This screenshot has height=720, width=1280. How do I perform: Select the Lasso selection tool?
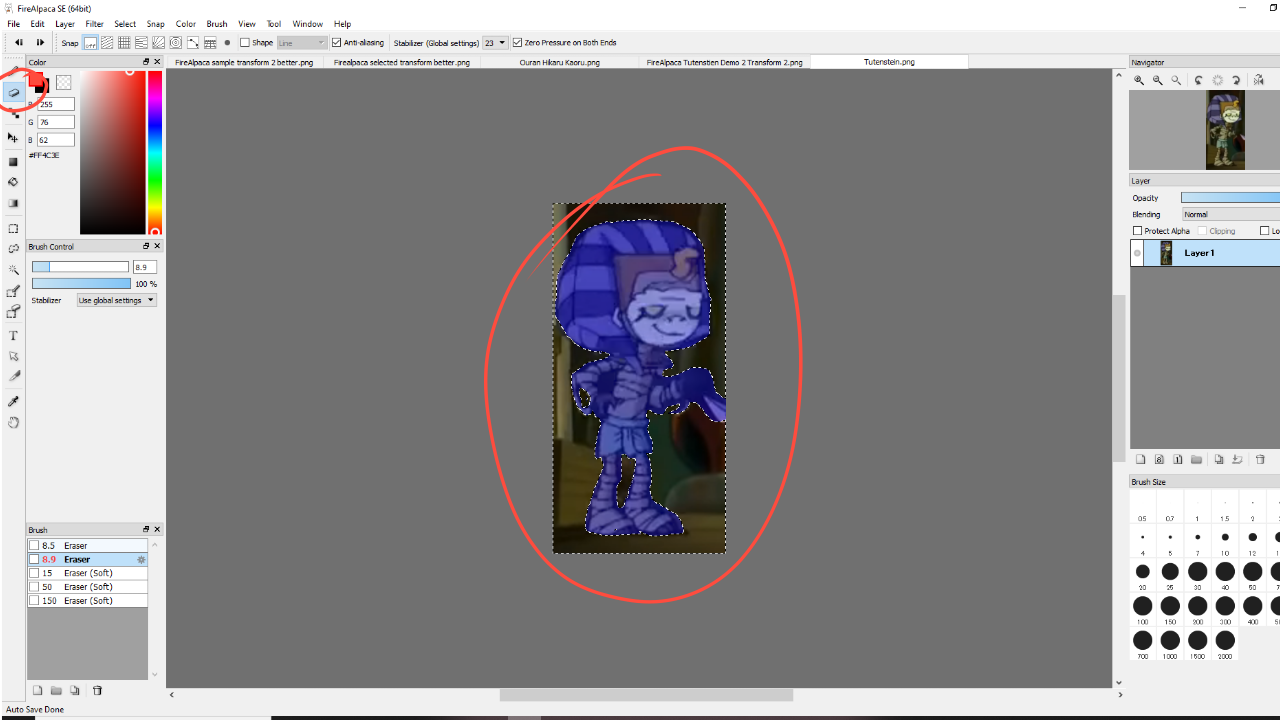(x=14, y=249)
